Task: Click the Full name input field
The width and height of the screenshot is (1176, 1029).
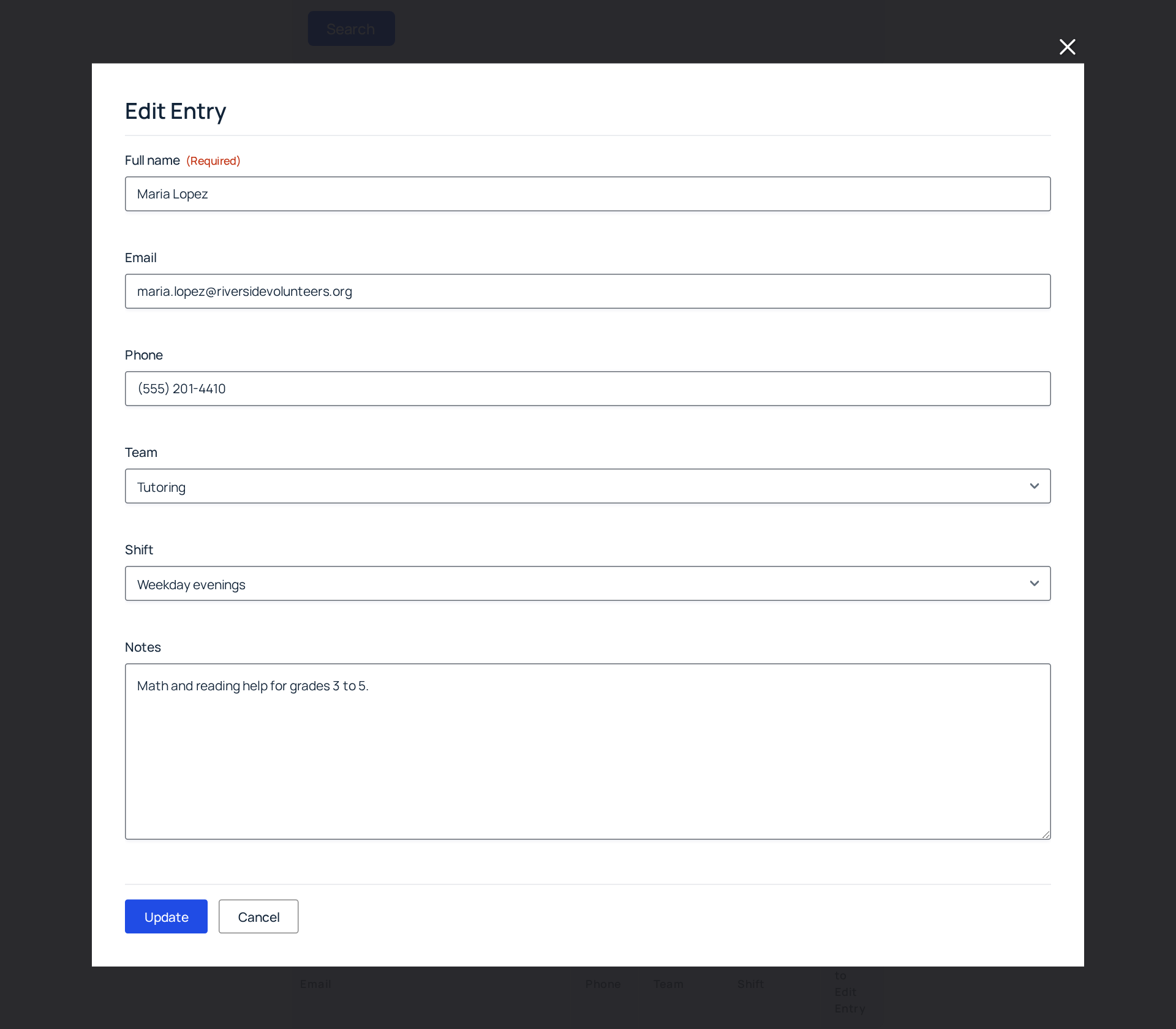Action: [587, 194]
